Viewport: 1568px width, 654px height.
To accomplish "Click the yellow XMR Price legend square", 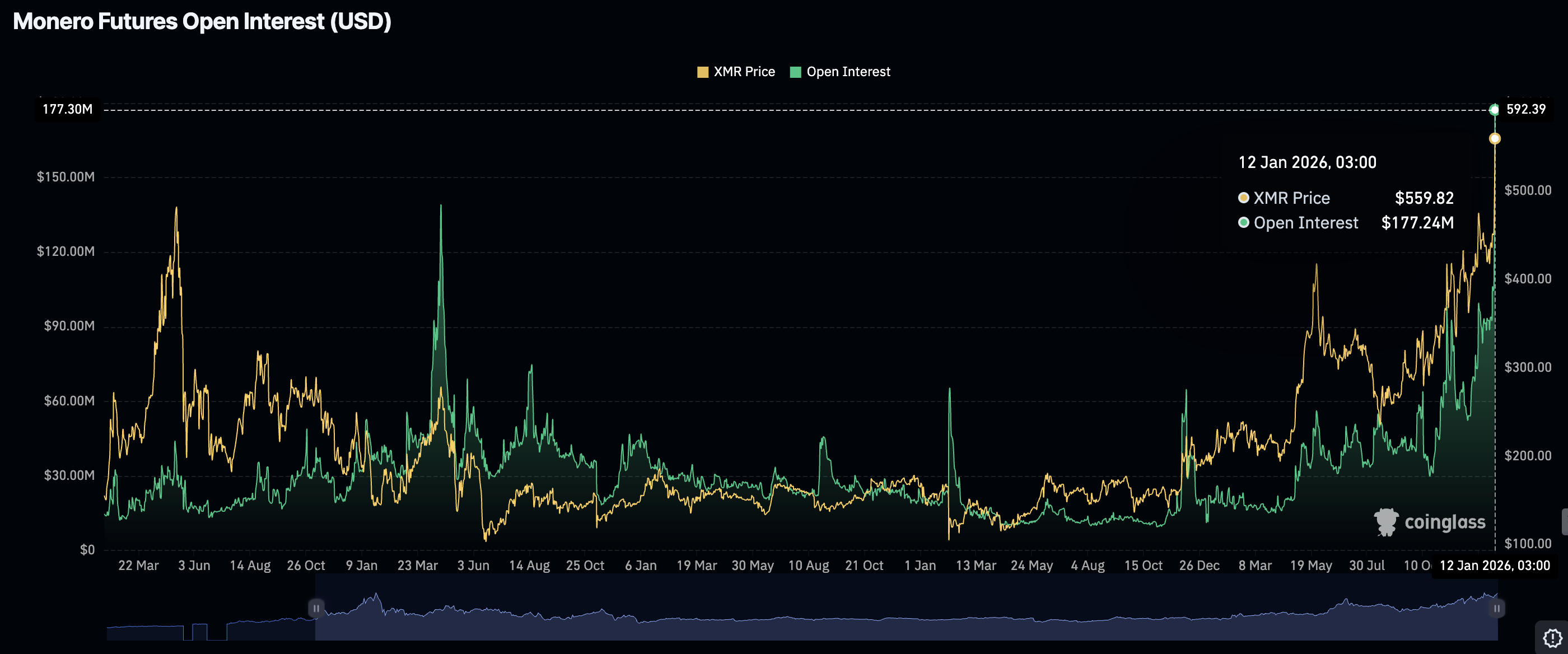I will point(702,72).
